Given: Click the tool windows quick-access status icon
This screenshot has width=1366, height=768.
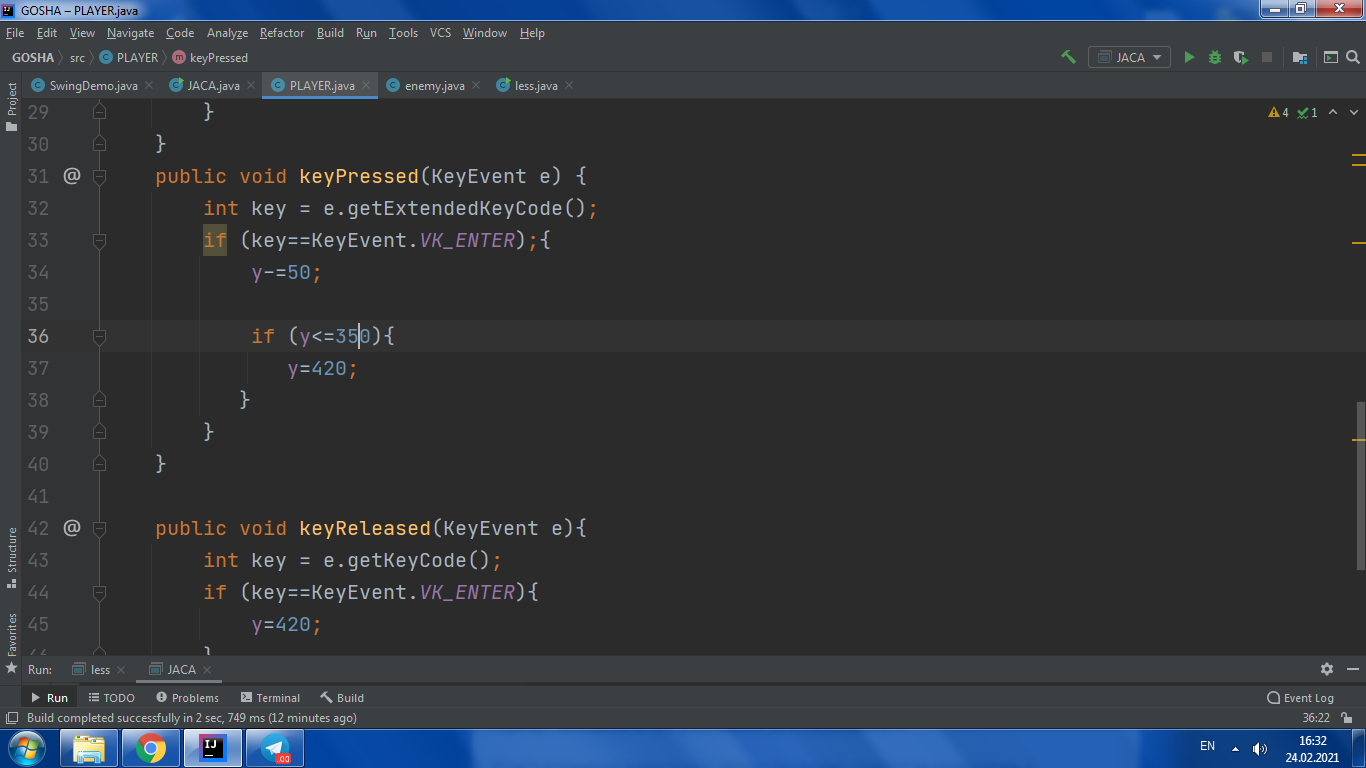Looking at the screenshot, I should click(x=12, y=718).
